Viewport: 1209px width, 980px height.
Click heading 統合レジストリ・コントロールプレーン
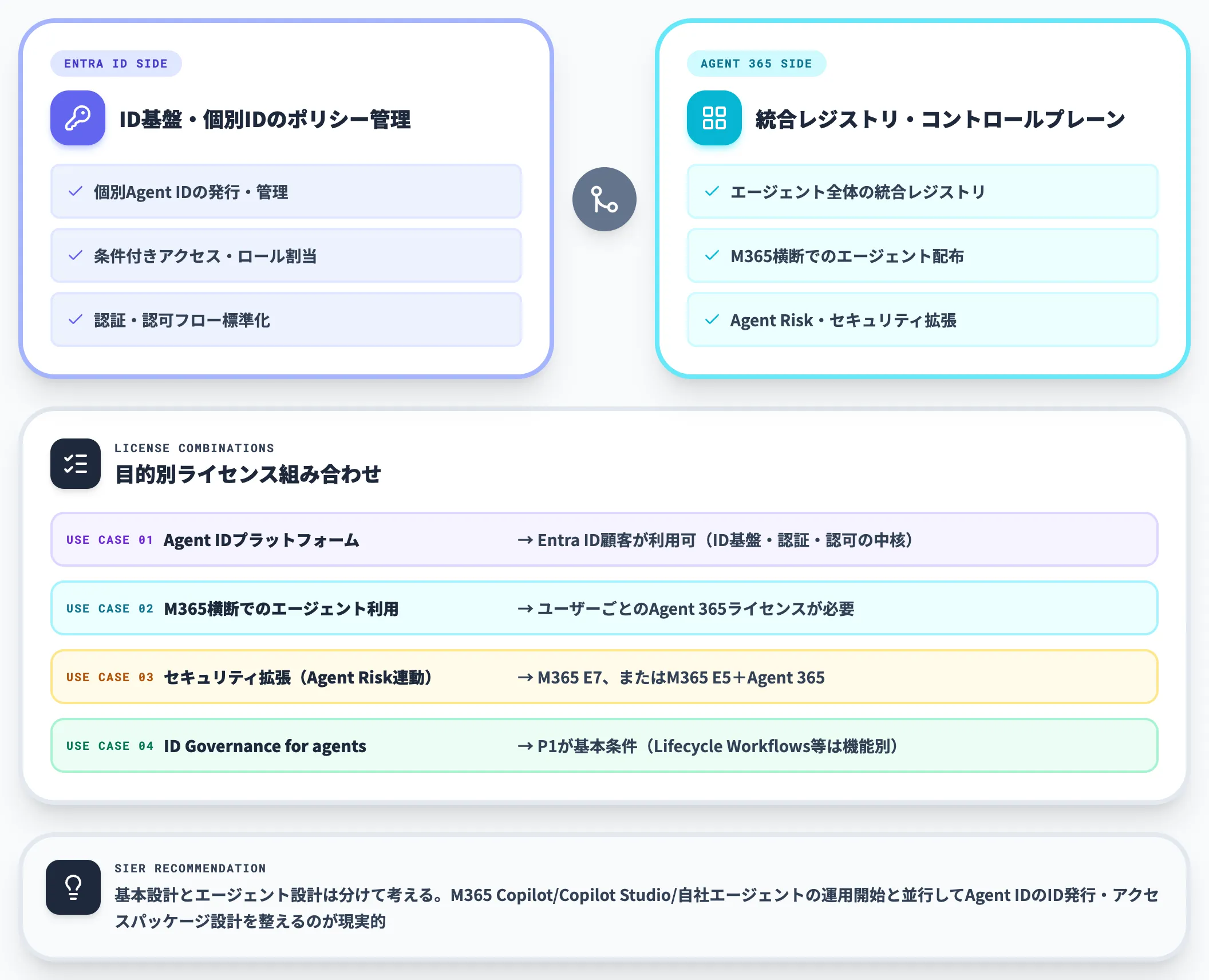pyautogui.click(x=941, y=119)
